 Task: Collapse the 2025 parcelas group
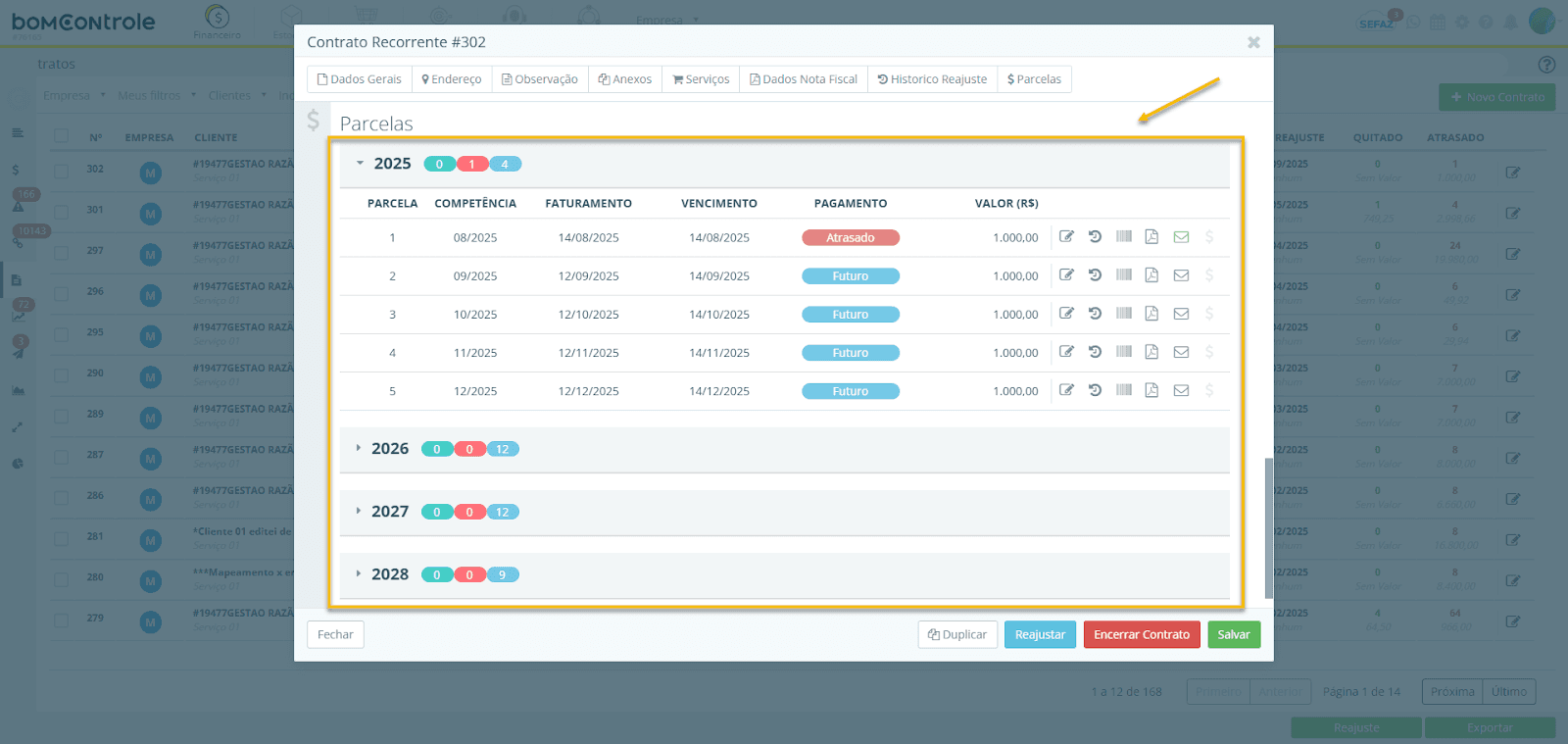(361, 164)
